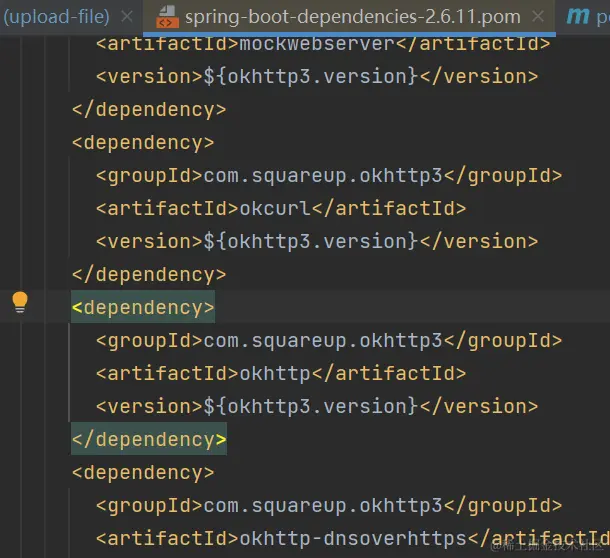Click the groupId line above okhttp artifactId
This screenshot has height=558, width=610.
(329, 341)
